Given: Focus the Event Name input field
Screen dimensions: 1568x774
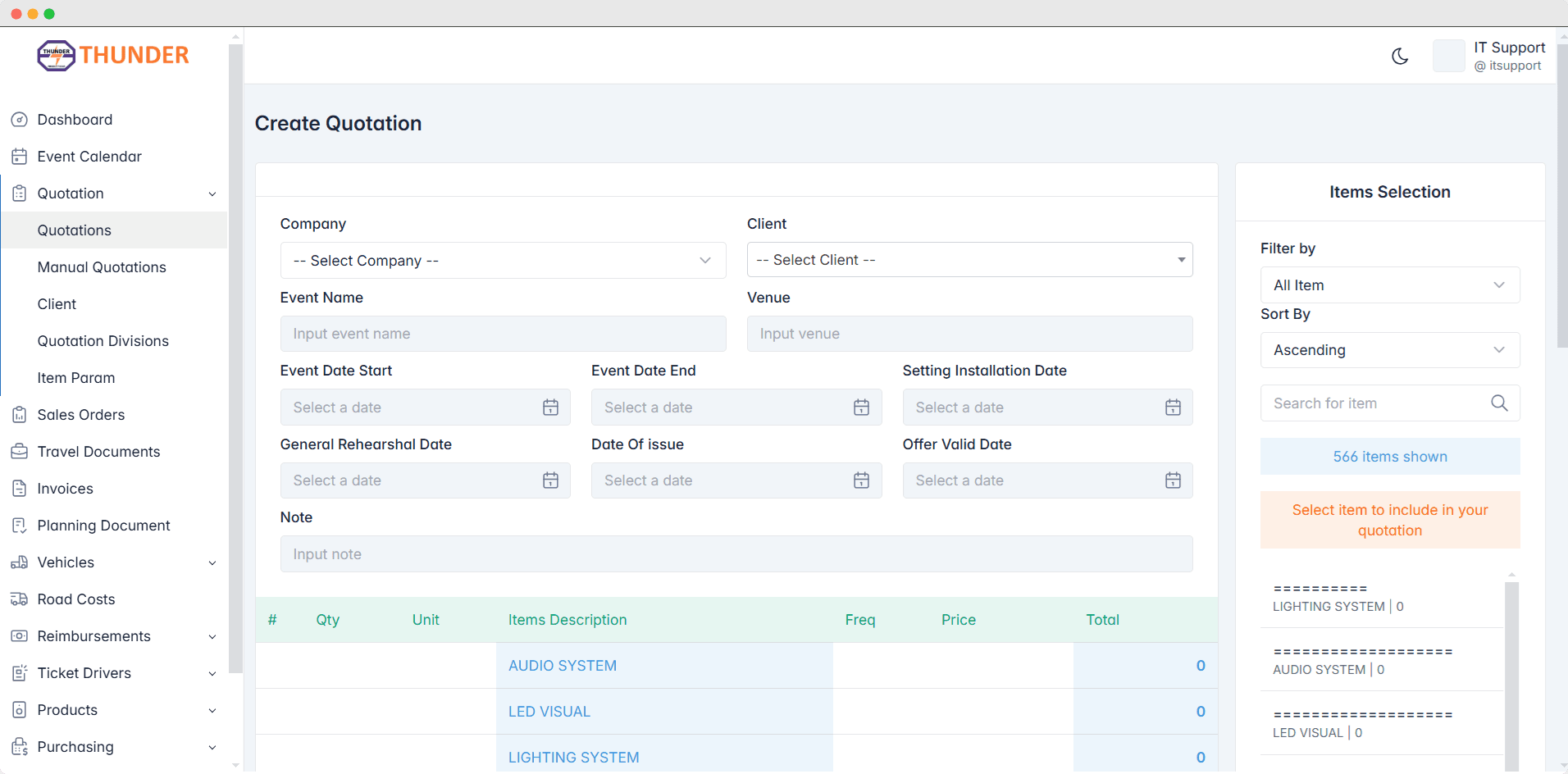Looking at the screenshot, I should [503, 334].
